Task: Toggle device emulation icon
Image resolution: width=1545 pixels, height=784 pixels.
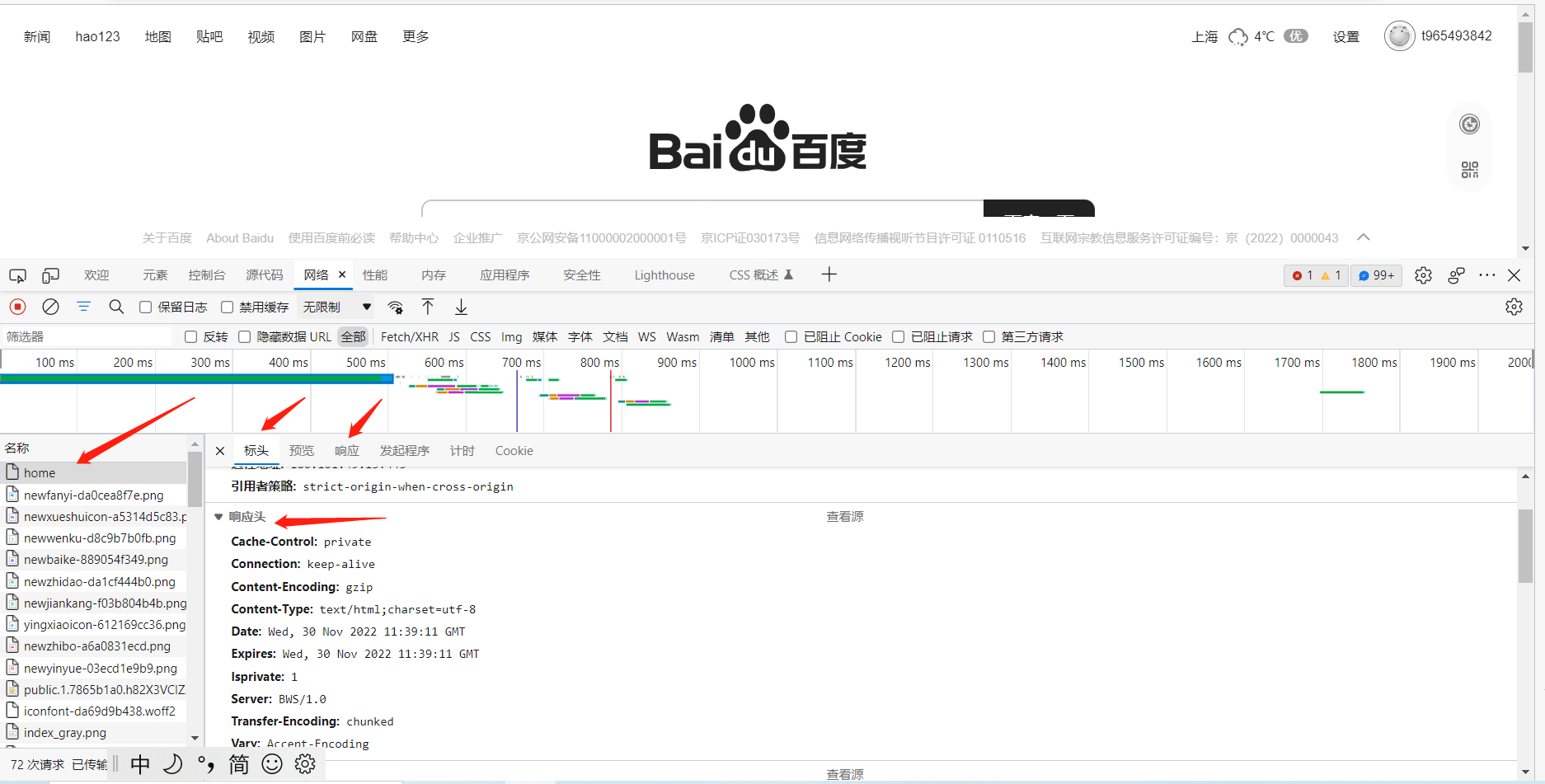Action: [x=50, y=275]
